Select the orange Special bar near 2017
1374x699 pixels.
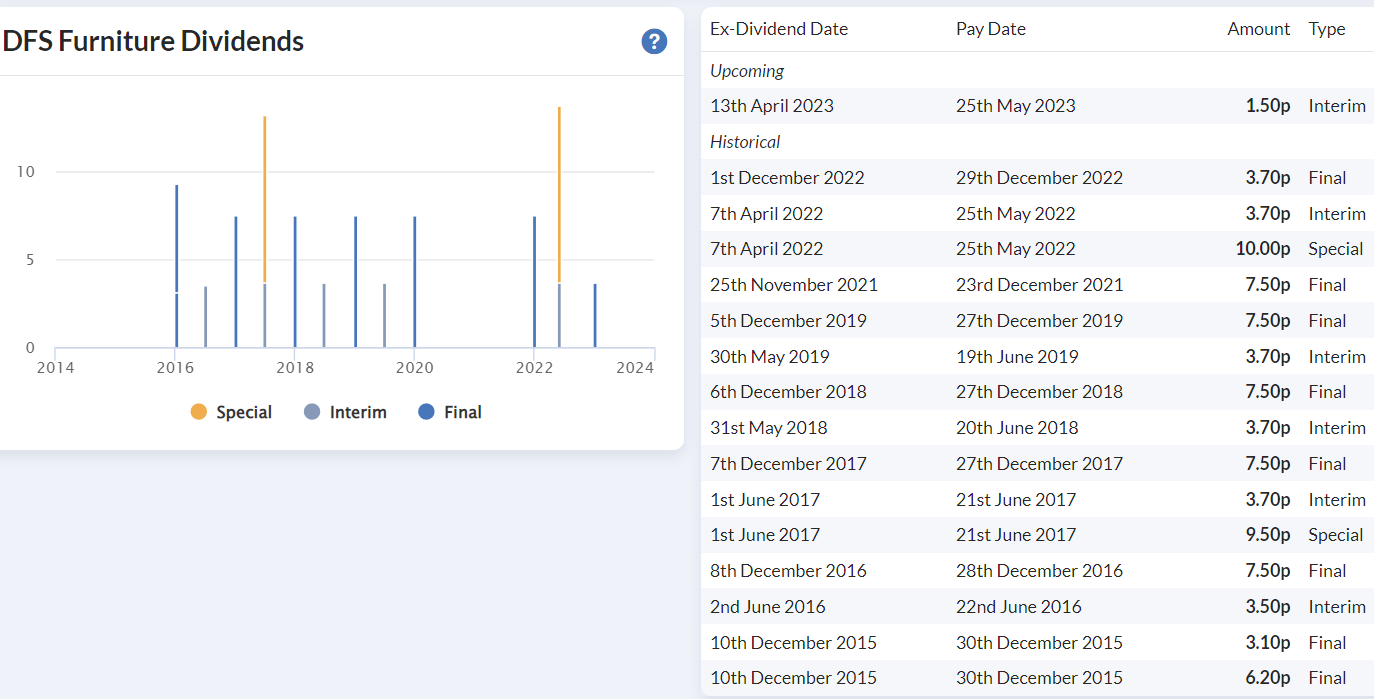click(265, 199)
